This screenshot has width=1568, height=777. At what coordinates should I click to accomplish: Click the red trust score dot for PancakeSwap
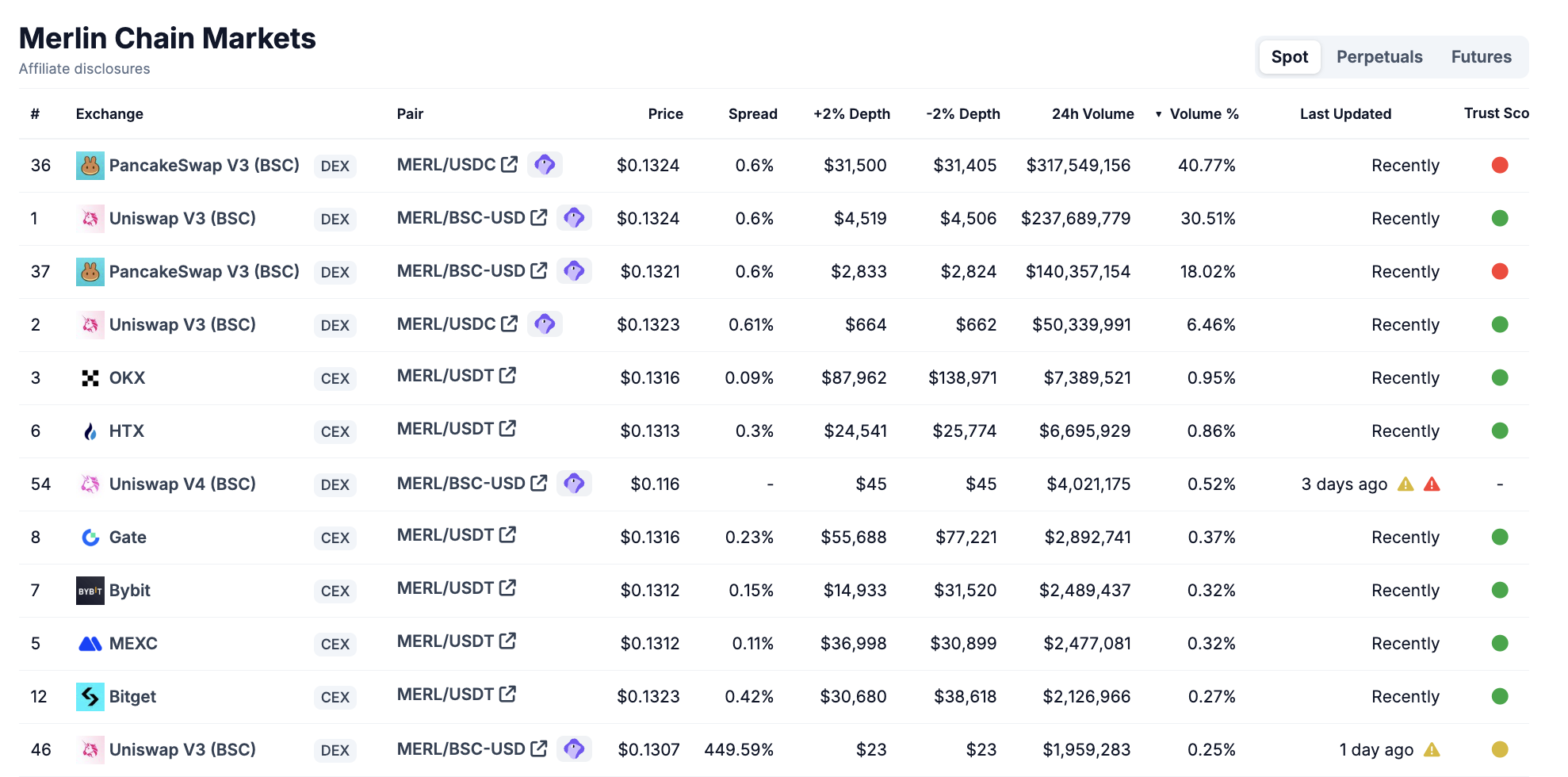coord(1500,165)
